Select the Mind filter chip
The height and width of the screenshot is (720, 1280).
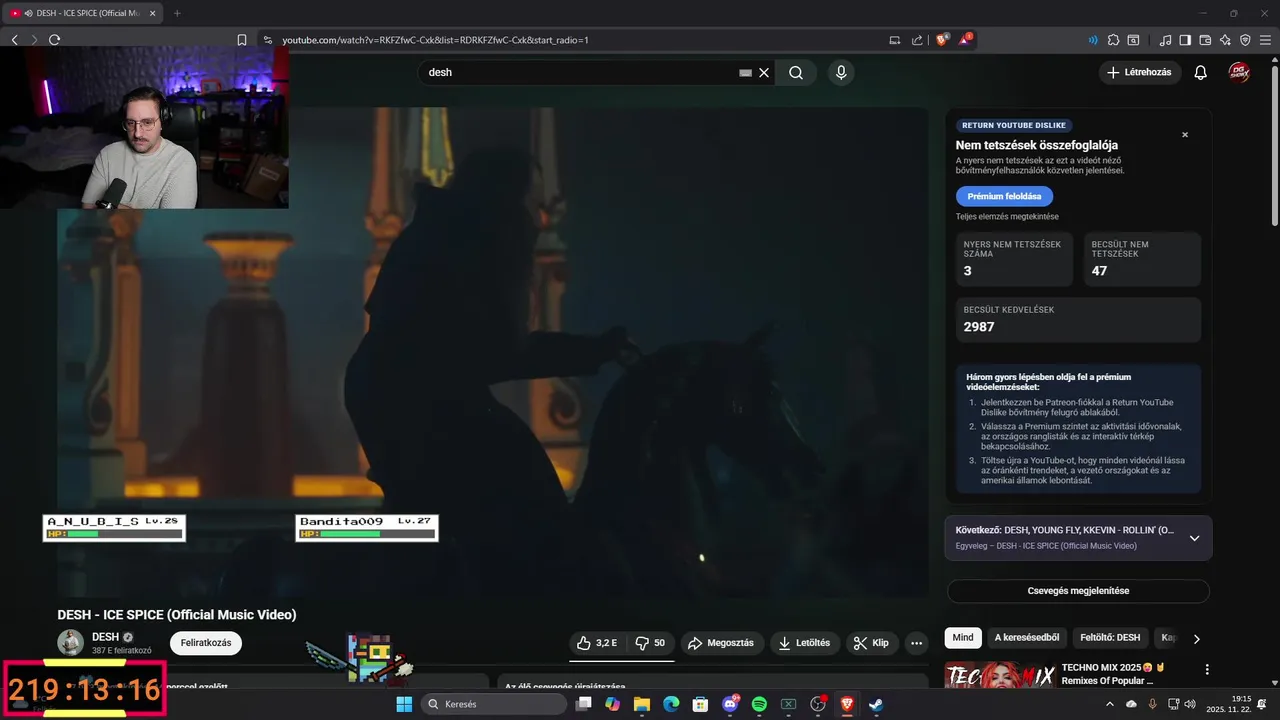click(963, 638)
